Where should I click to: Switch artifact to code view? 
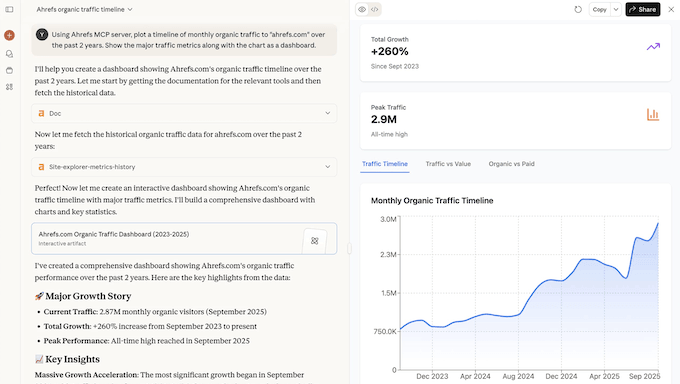375,9
